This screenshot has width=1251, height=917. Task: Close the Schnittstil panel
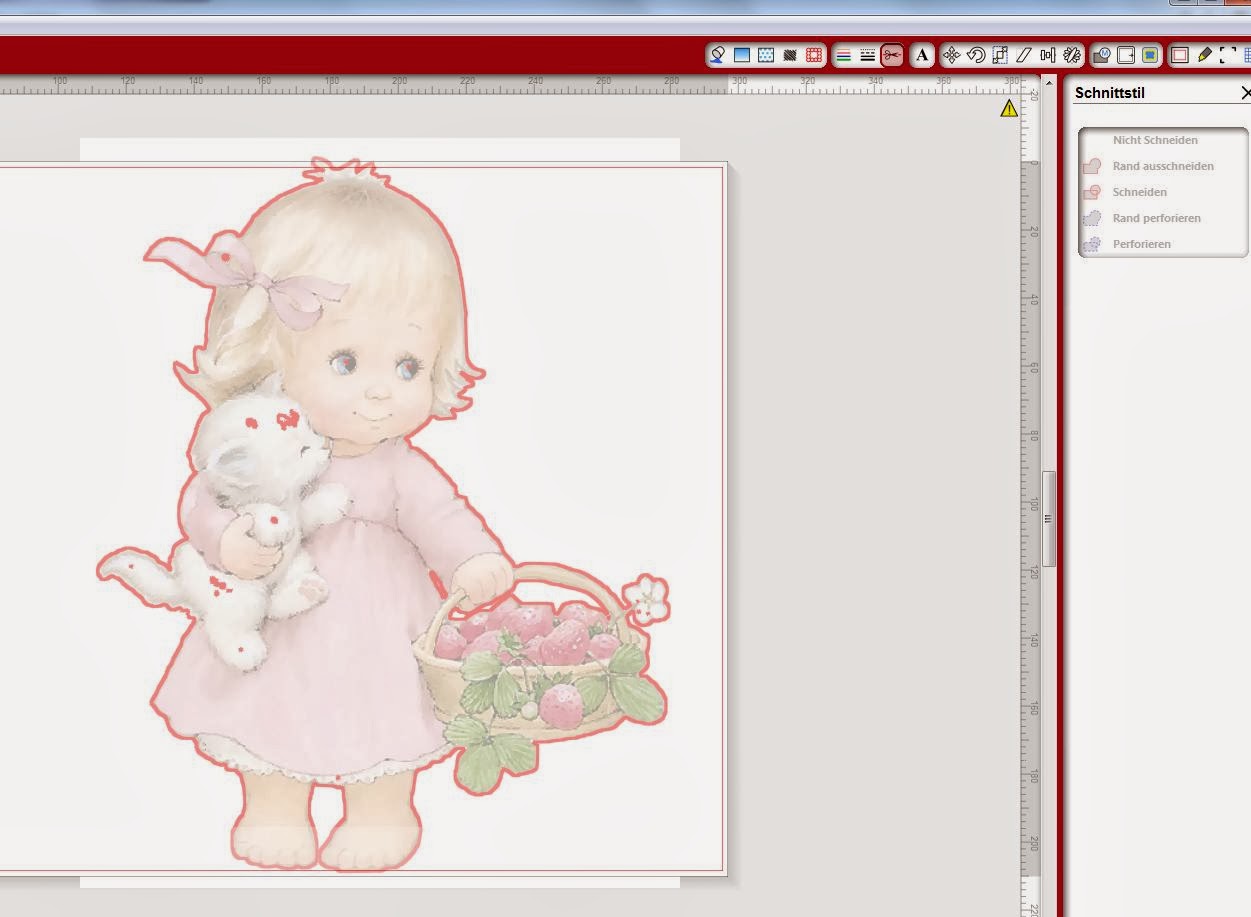tap(1245, 93)
